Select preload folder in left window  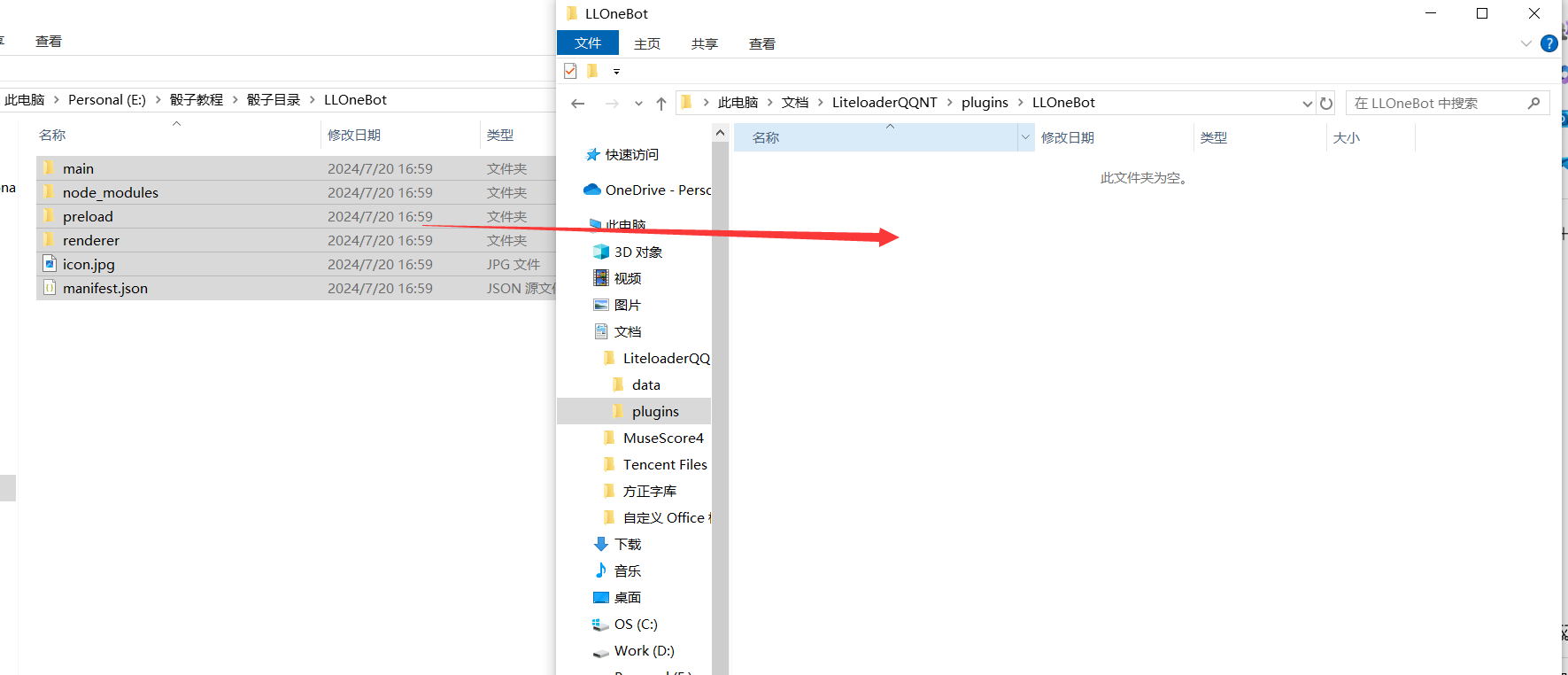click(296, 216)
